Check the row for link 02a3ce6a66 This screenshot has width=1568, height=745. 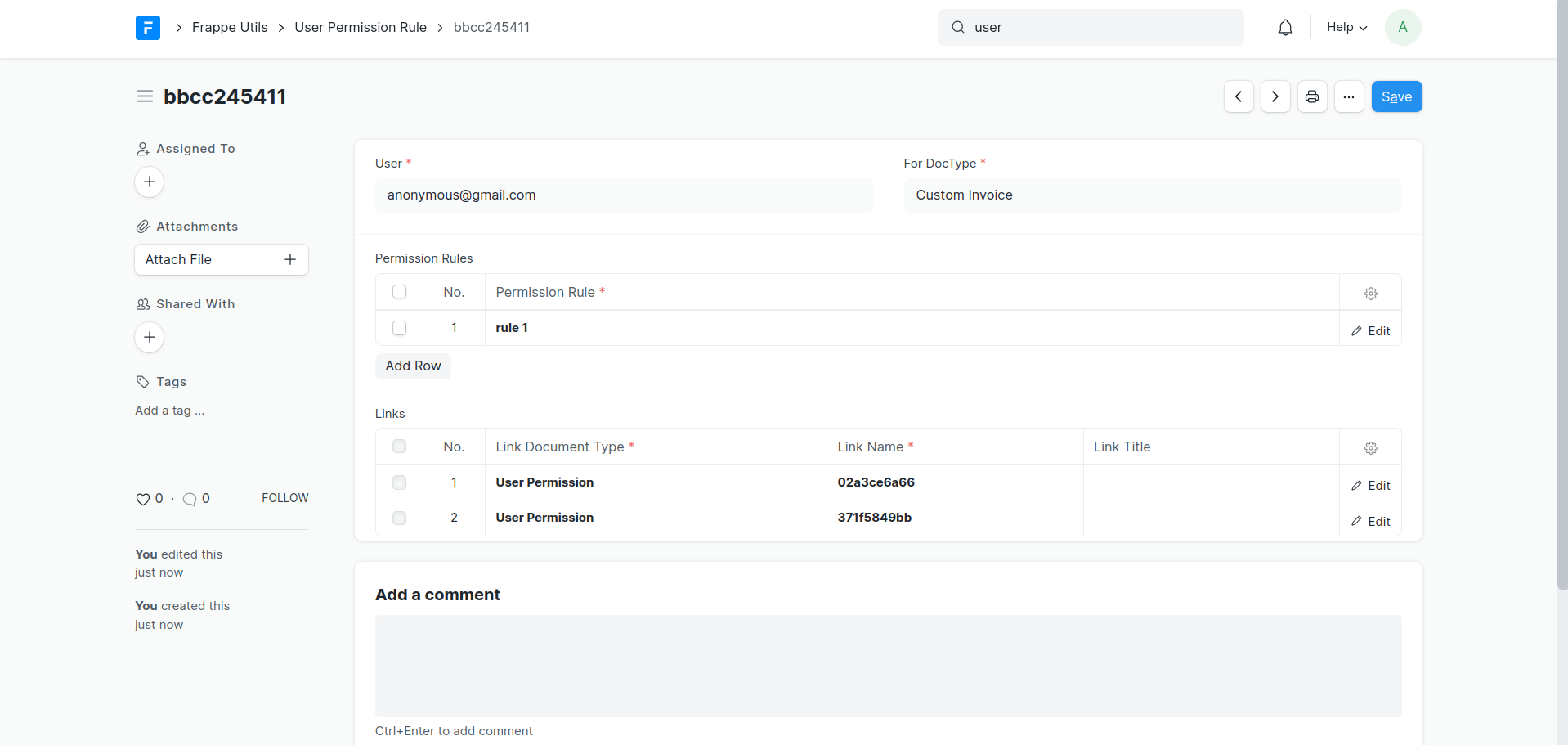pyautogui.click(x=399, y=482)
